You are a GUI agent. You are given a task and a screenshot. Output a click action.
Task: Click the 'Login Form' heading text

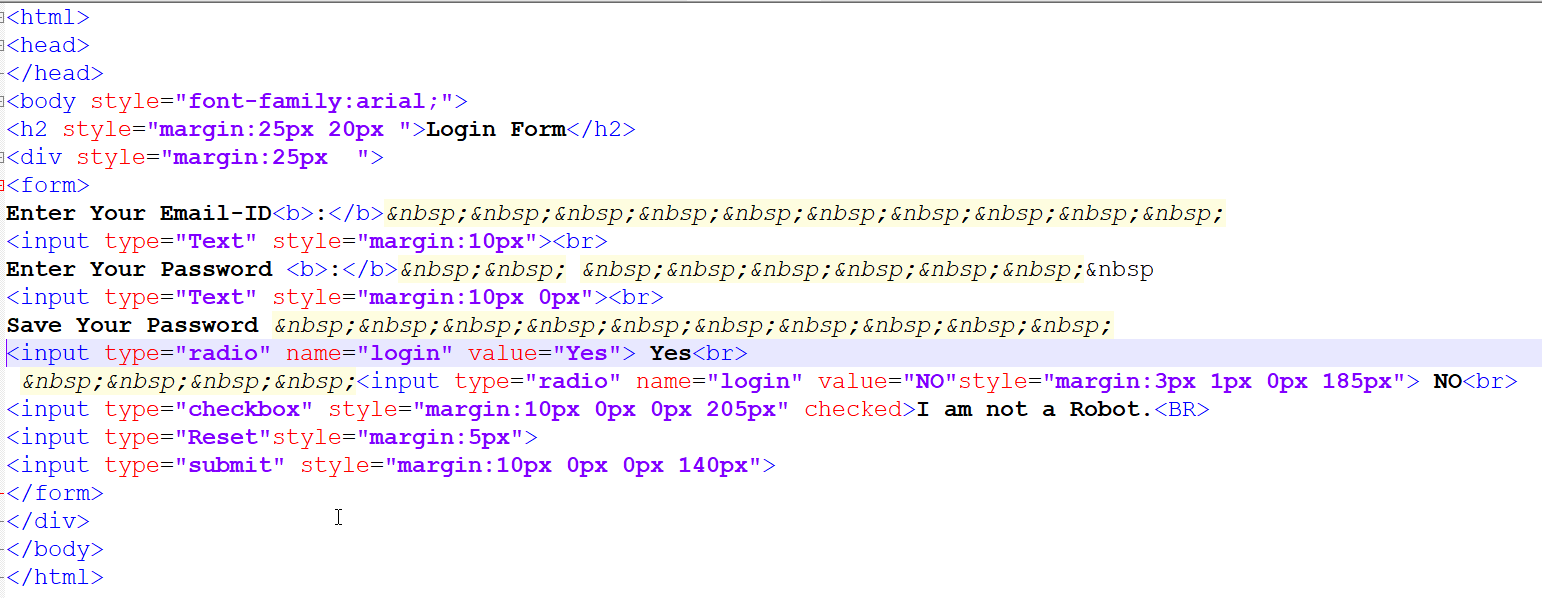(x=497, y=129)
